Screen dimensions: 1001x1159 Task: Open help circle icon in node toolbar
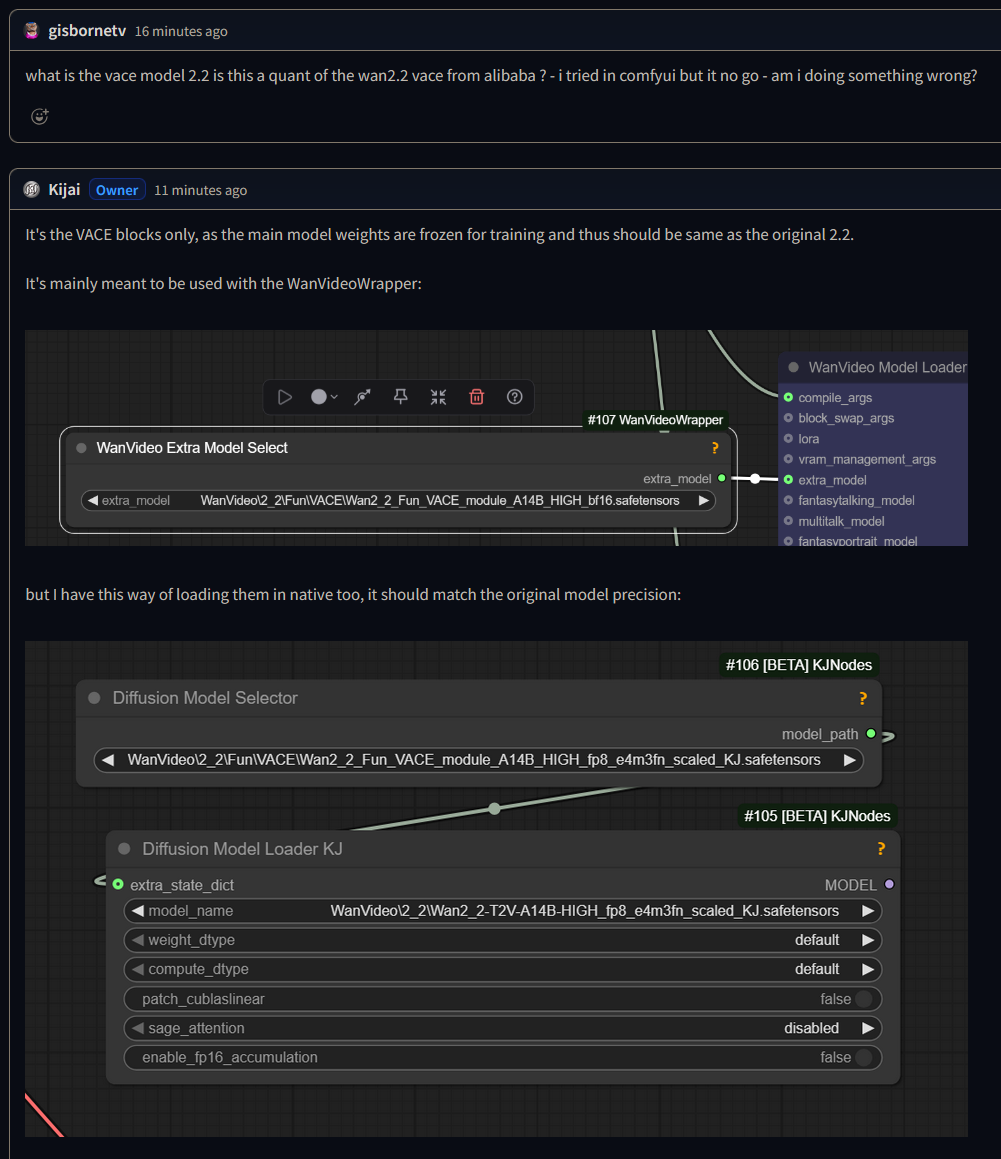click(515, 397)
